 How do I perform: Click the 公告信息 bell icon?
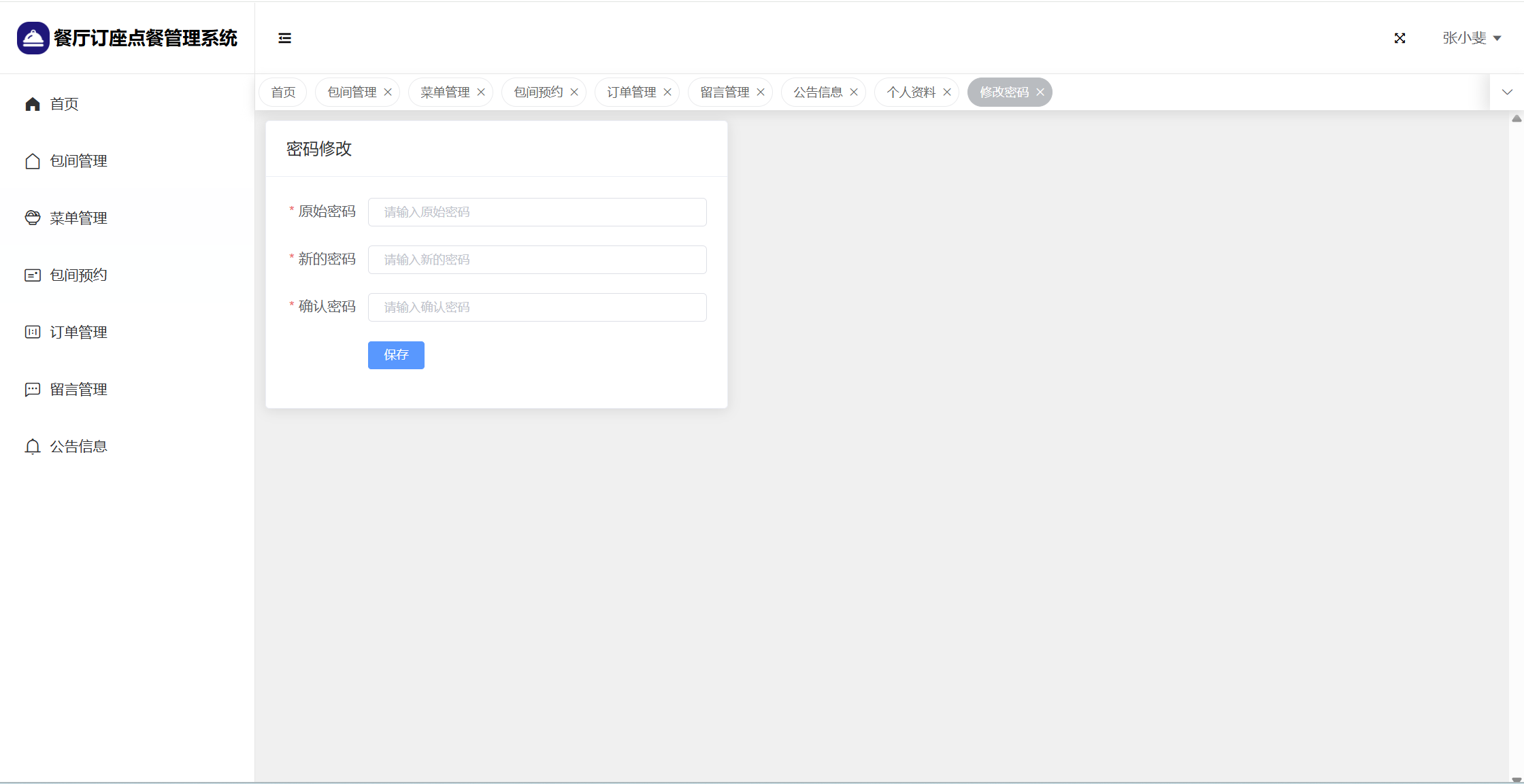coord(33,447)
